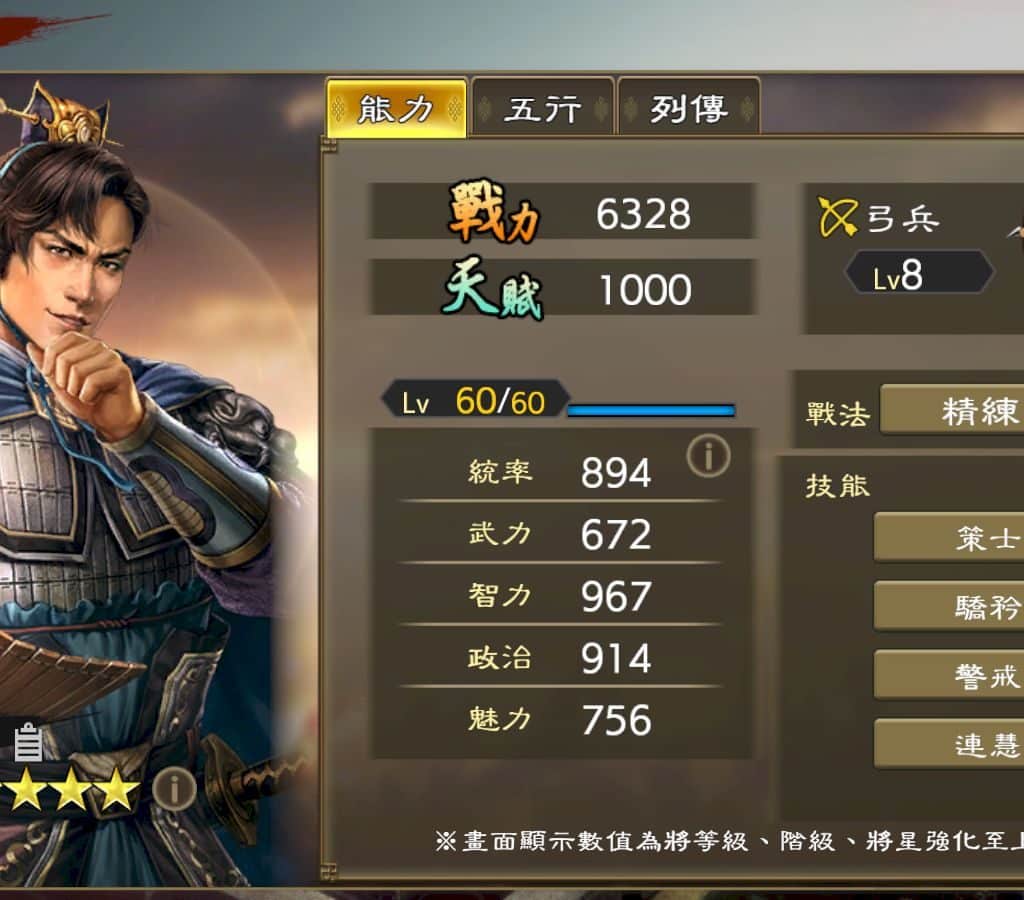This screenshot has width=1024, height=900.
Task: Open the 列傳 biography tab
Action: pos(688,108)
